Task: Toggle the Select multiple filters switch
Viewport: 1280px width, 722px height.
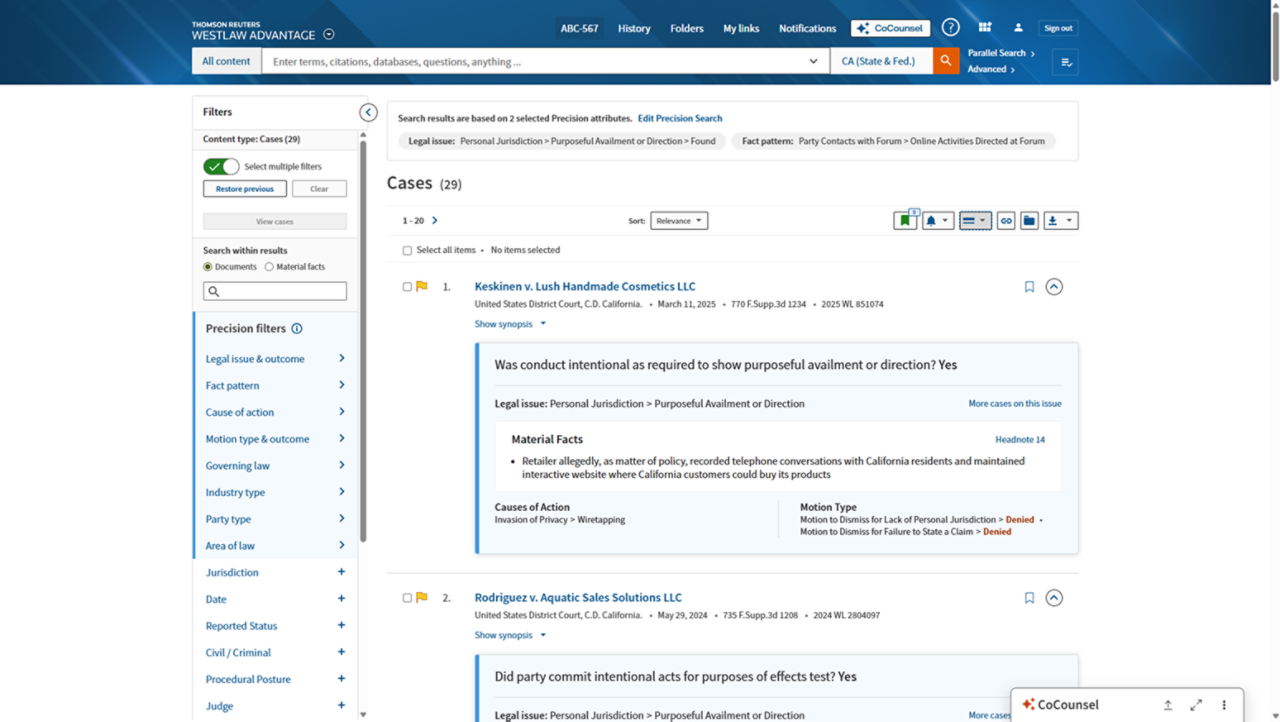Action: click(x=221, y=167)
